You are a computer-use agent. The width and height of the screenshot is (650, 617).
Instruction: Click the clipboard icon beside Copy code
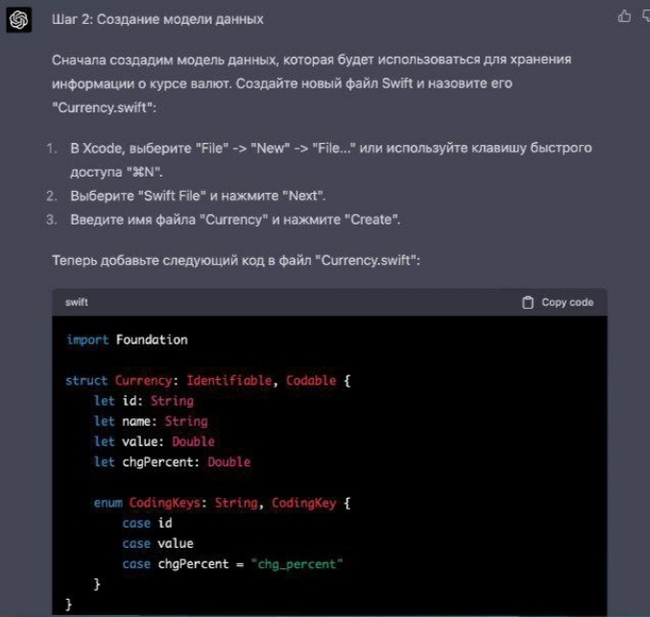pyautogui.click(x=528, y=302)
